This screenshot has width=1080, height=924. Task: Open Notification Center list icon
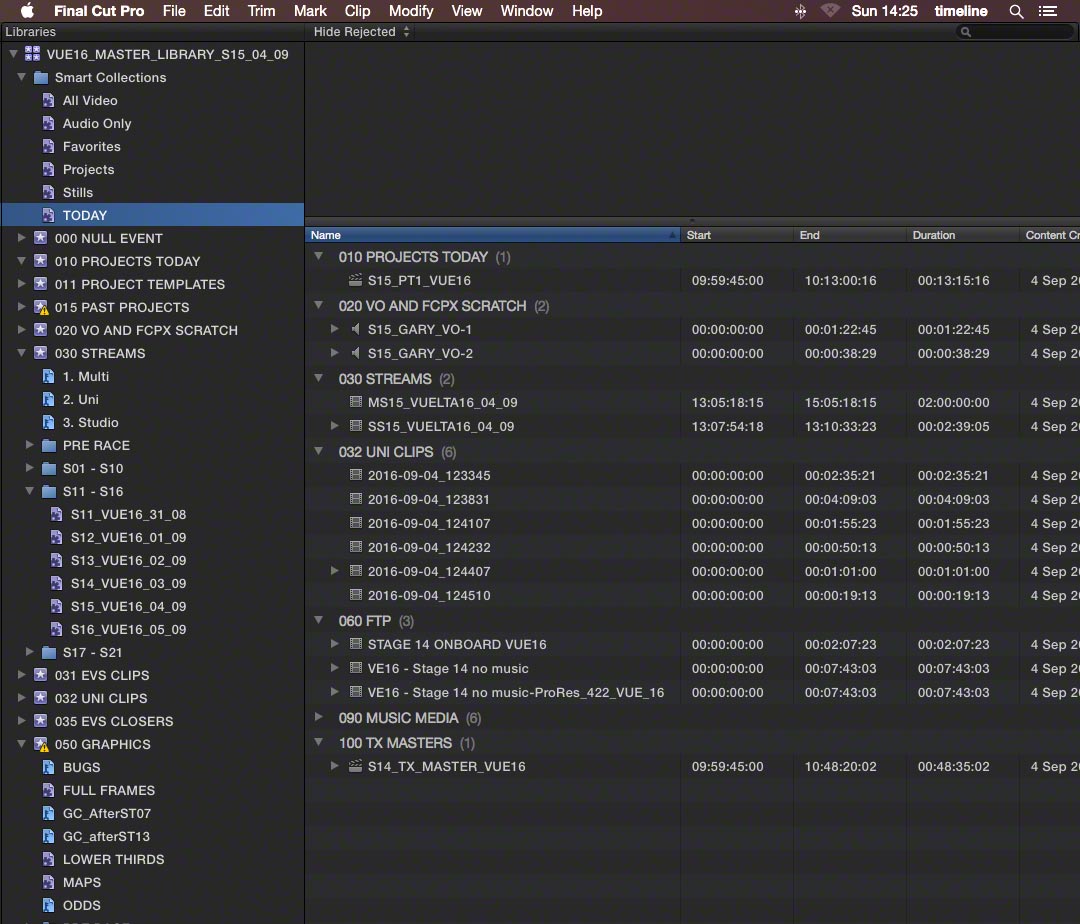pos(1048,11)
